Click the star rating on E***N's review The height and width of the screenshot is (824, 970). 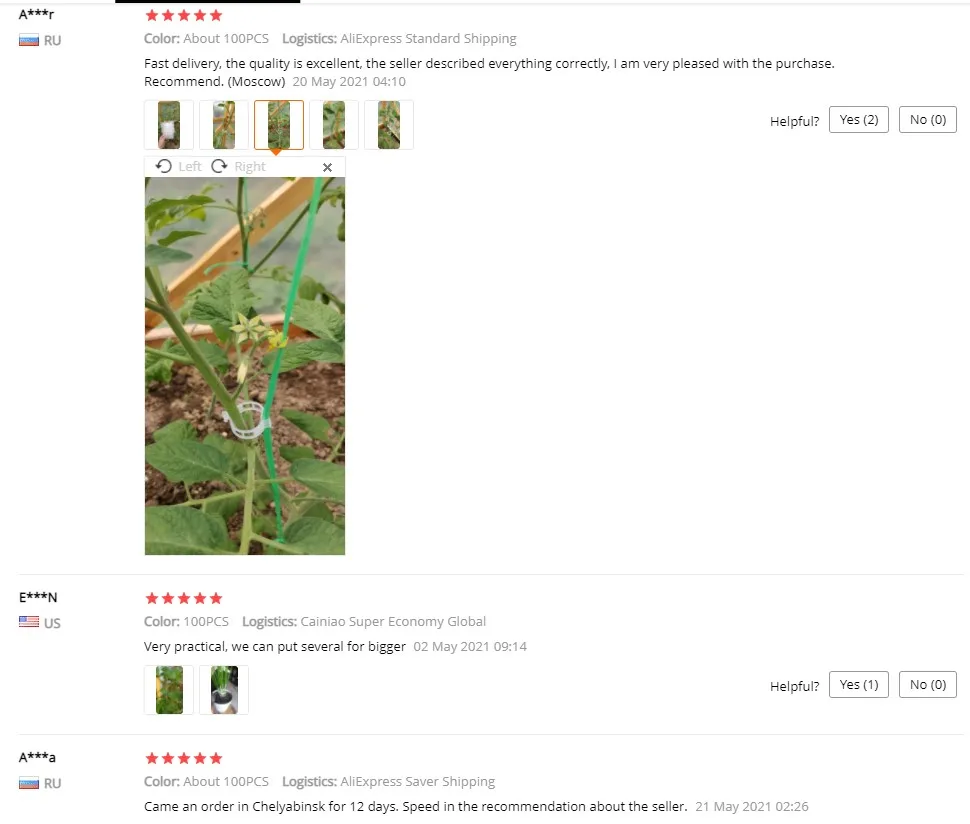pos(183,598)
